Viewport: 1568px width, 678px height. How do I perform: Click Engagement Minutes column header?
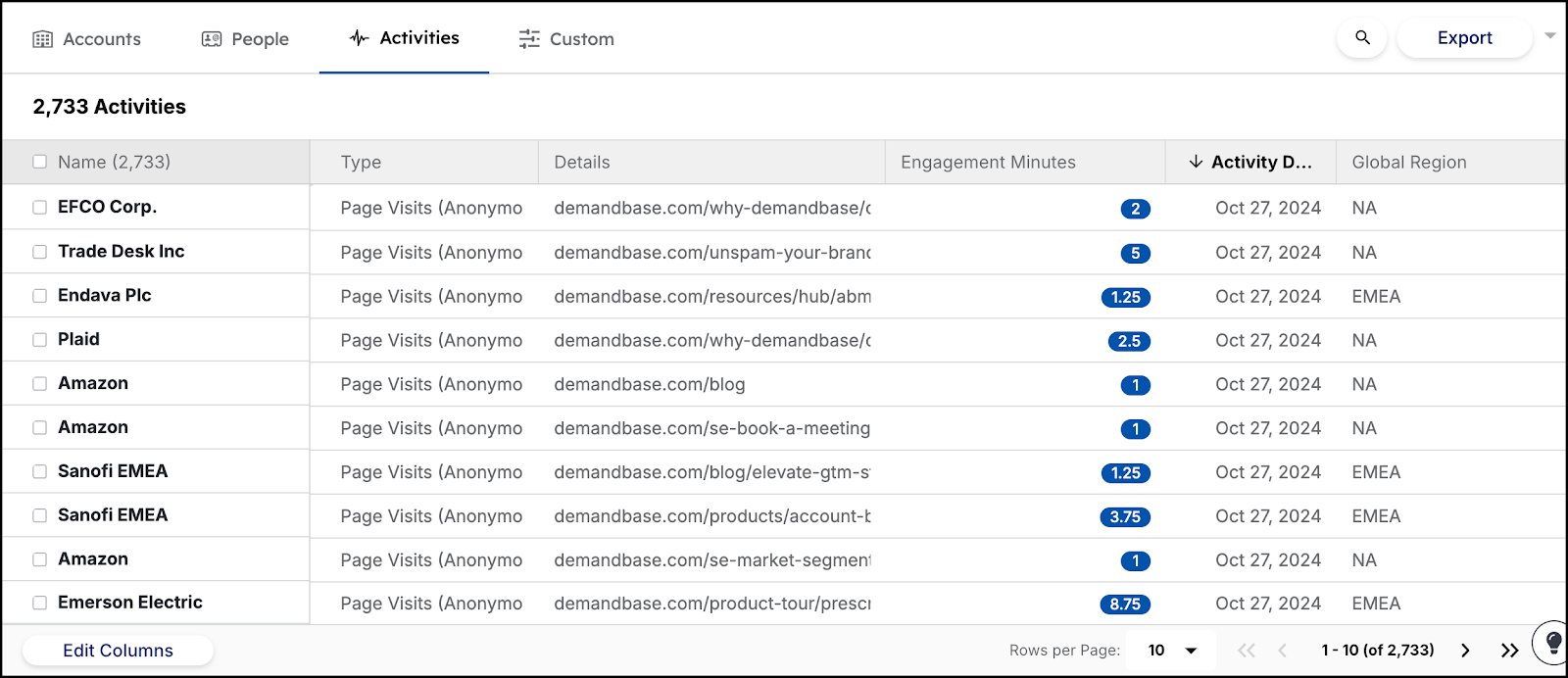pyautogui.click(x=1025, y=163)
